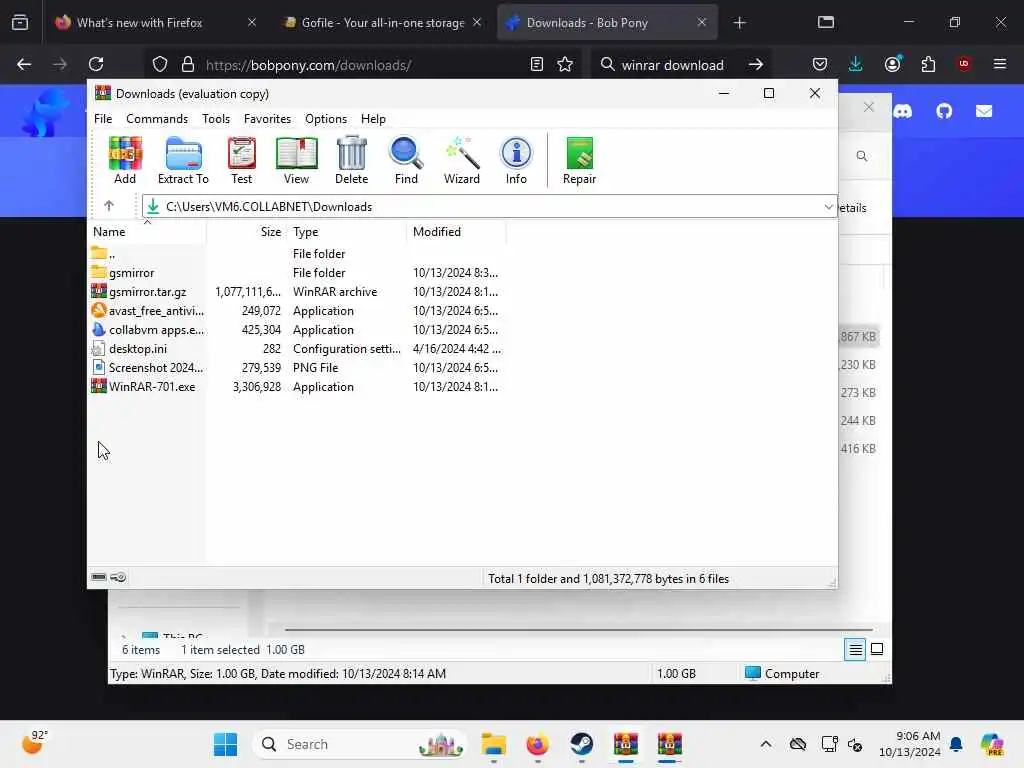Click the uBlock Origin extension icon
This screenshot has height=768, width=1024.
(964, 64)
